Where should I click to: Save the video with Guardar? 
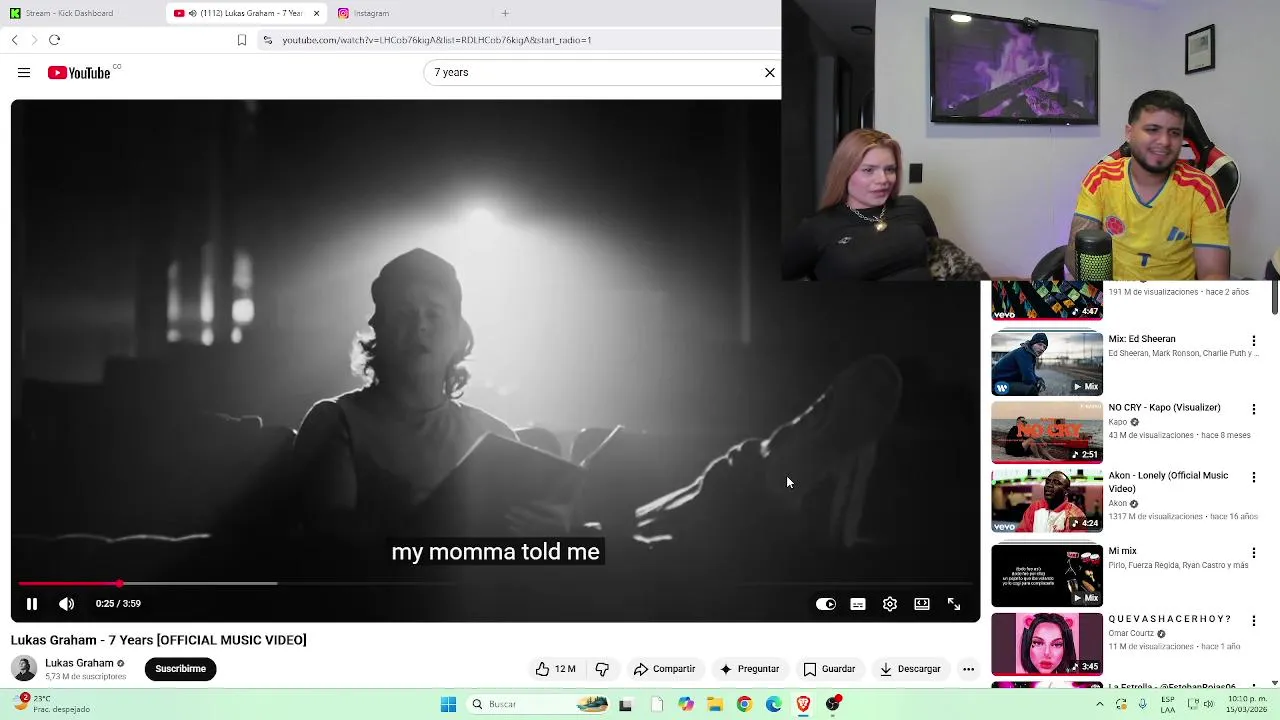pos(829,669)
